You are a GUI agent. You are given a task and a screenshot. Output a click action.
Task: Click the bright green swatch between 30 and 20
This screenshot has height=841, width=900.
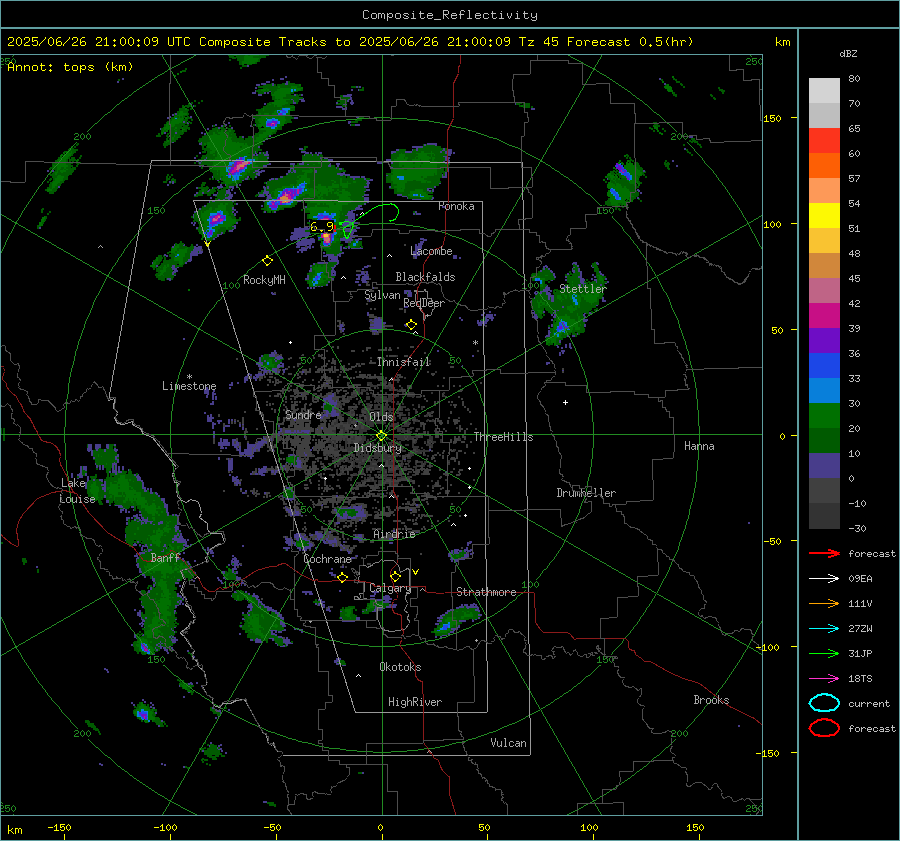[824, 416]
